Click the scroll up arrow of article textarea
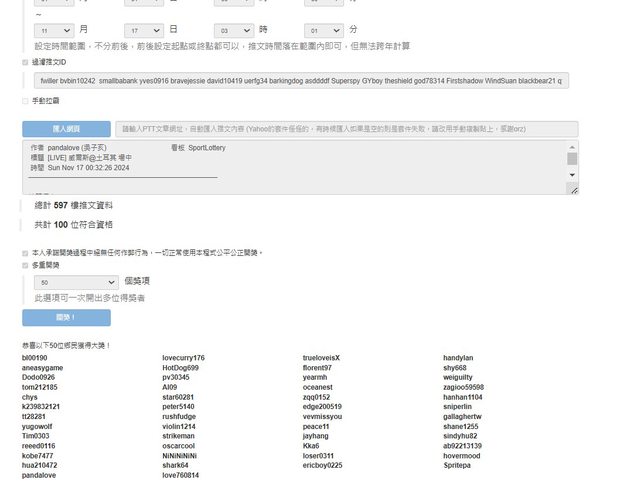Image resolution: width=640 pixels, height=483 pixels. click(572, 147)
